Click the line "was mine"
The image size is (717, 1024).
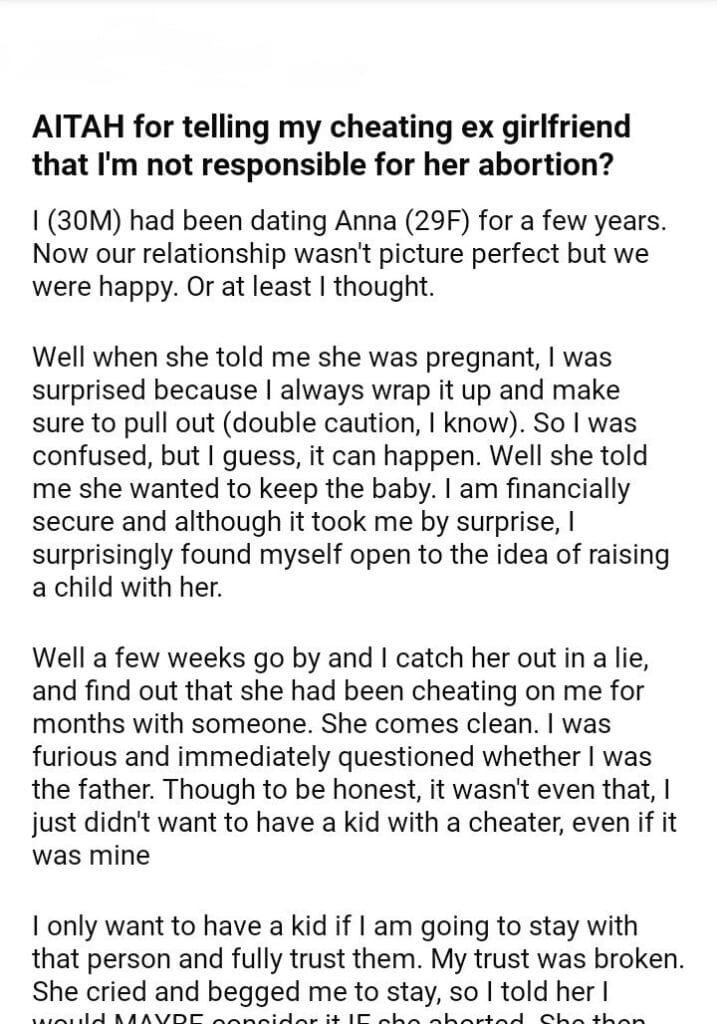pyautogui.click(x=91, y=857)
